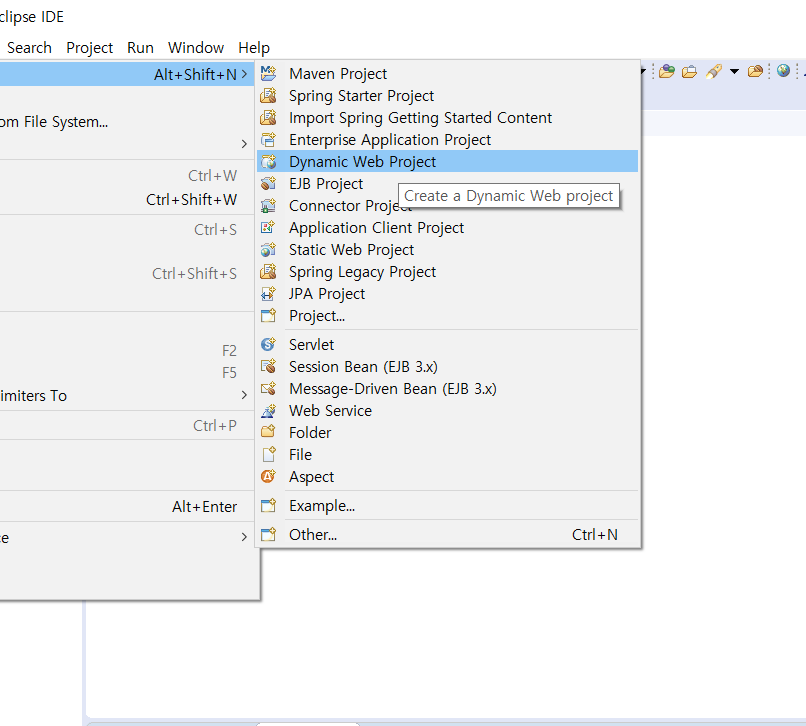Click the Ctrl+Shift+W Close All entry
This screenshot has width=806, height=726.
(126, 199)
